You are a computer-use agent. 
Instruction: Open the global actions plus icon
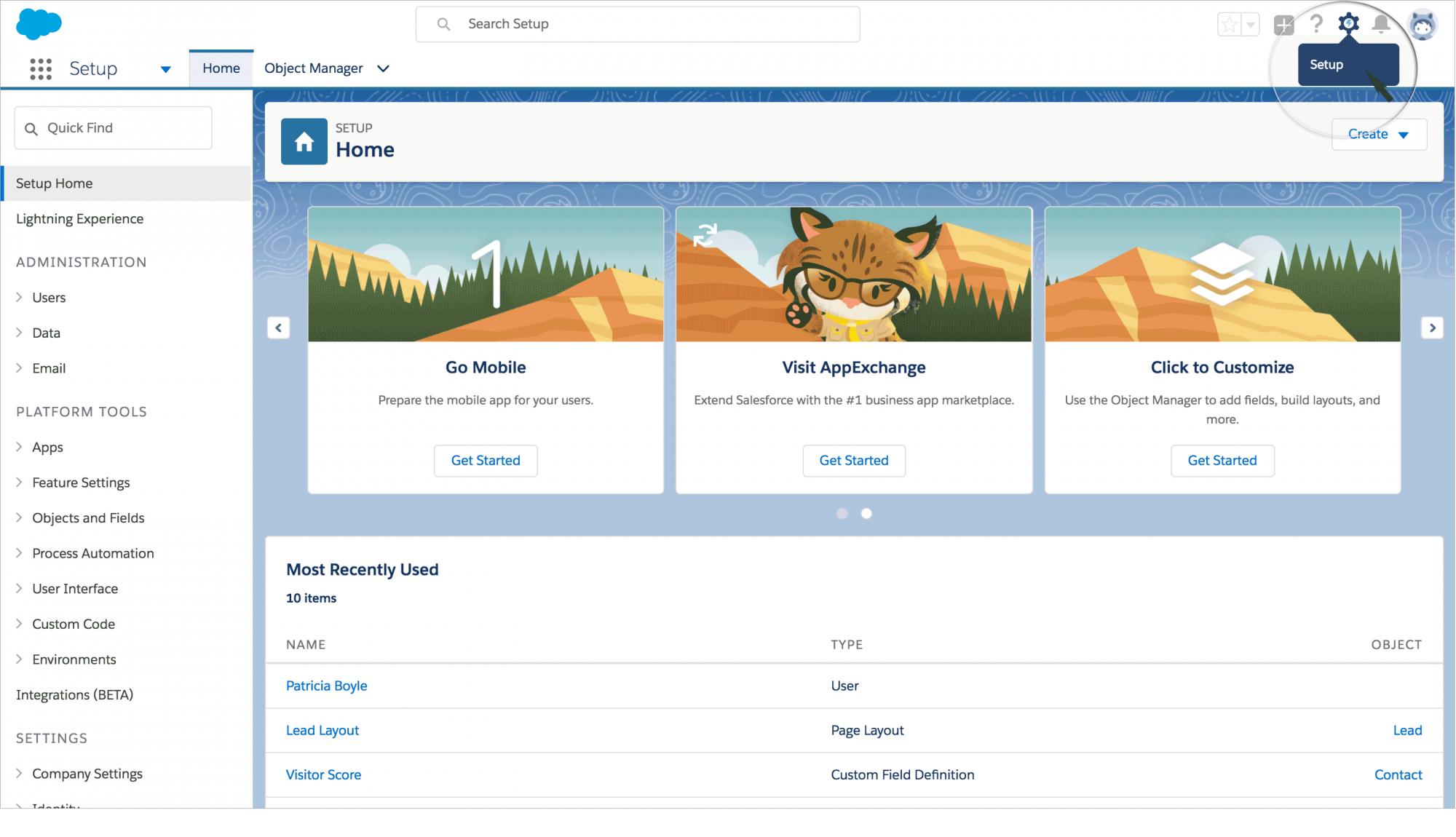(x=1283, y=25)
